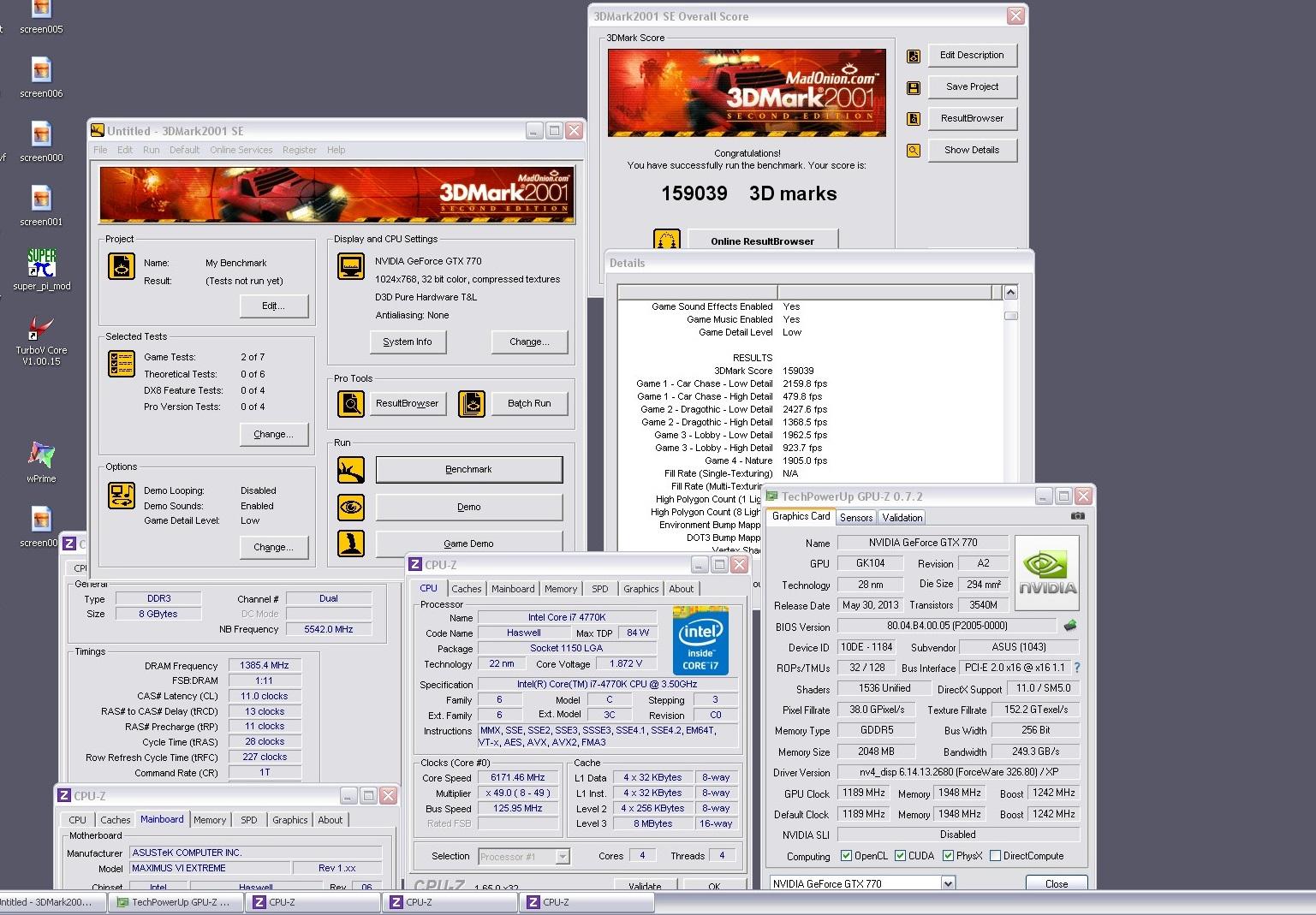Viewport: 1316px width, 915px height.
Task: Switch to the Validation tab in GPU-Z
Action: click(902, 517)
